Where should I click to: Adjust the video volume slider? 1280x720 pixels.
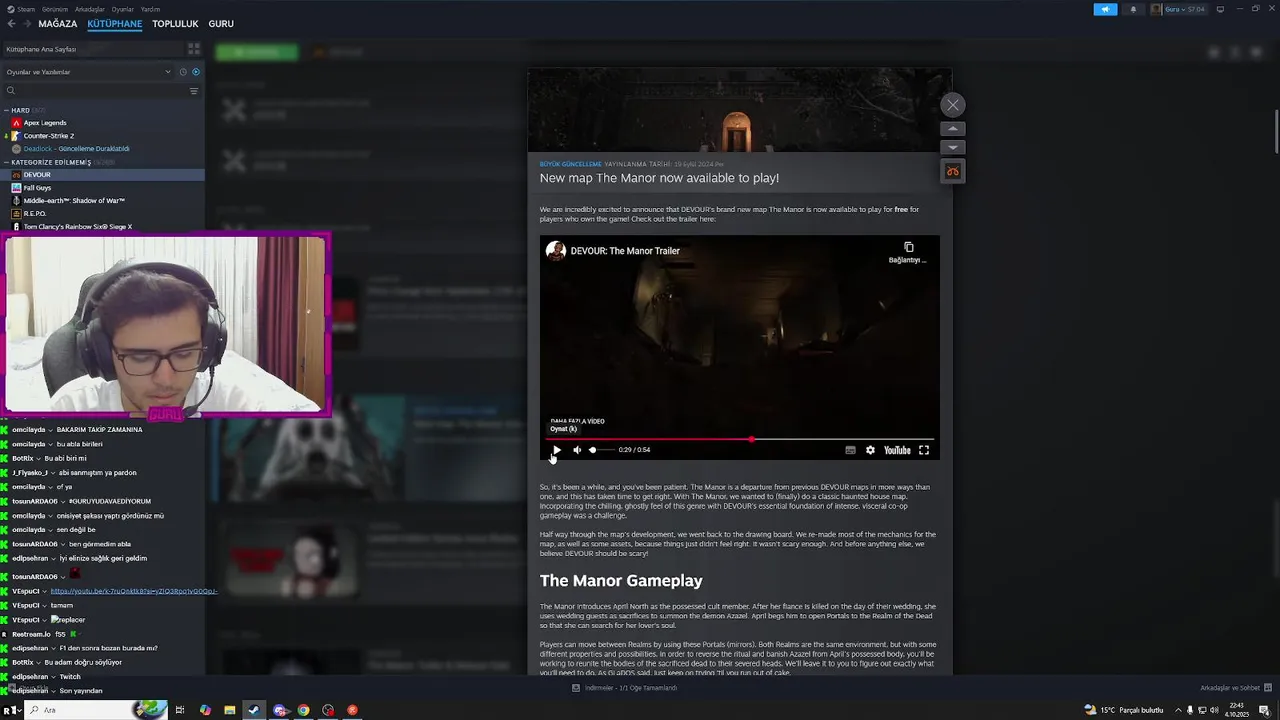click(x=600, y=450)
